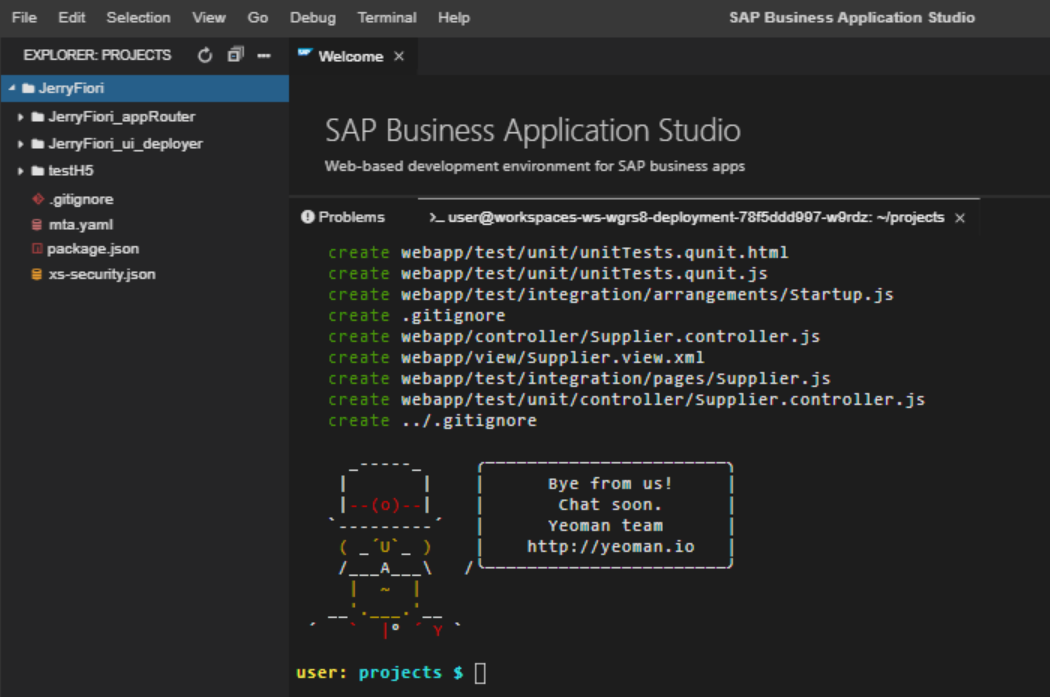Close the terminal panel tab
1050x697 pixels.
(960, 218)
